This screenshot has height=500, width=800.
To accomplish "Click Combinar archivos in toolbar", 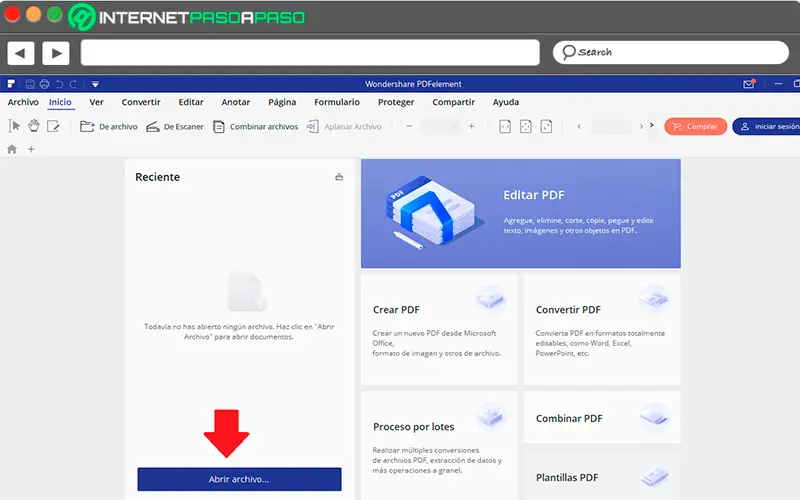I will [x=255, y=127].
